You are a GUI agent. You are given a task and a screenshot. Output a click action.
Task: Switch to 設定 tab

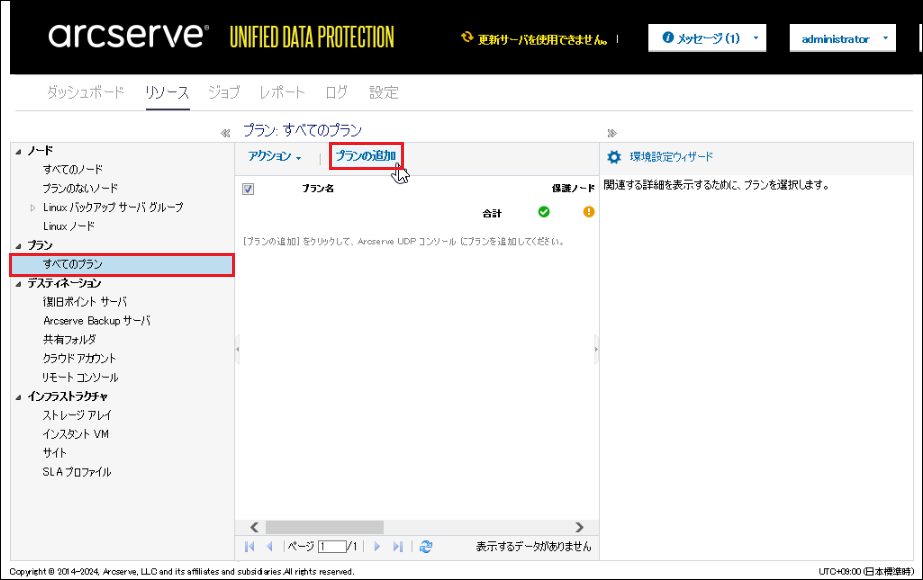[x=384, y=92]
